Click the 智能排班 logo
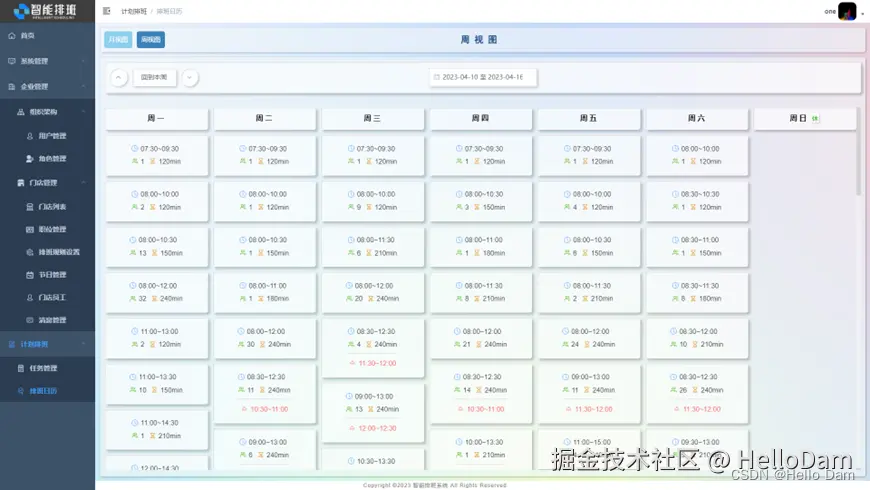870x490 pixels. point(47,11)
